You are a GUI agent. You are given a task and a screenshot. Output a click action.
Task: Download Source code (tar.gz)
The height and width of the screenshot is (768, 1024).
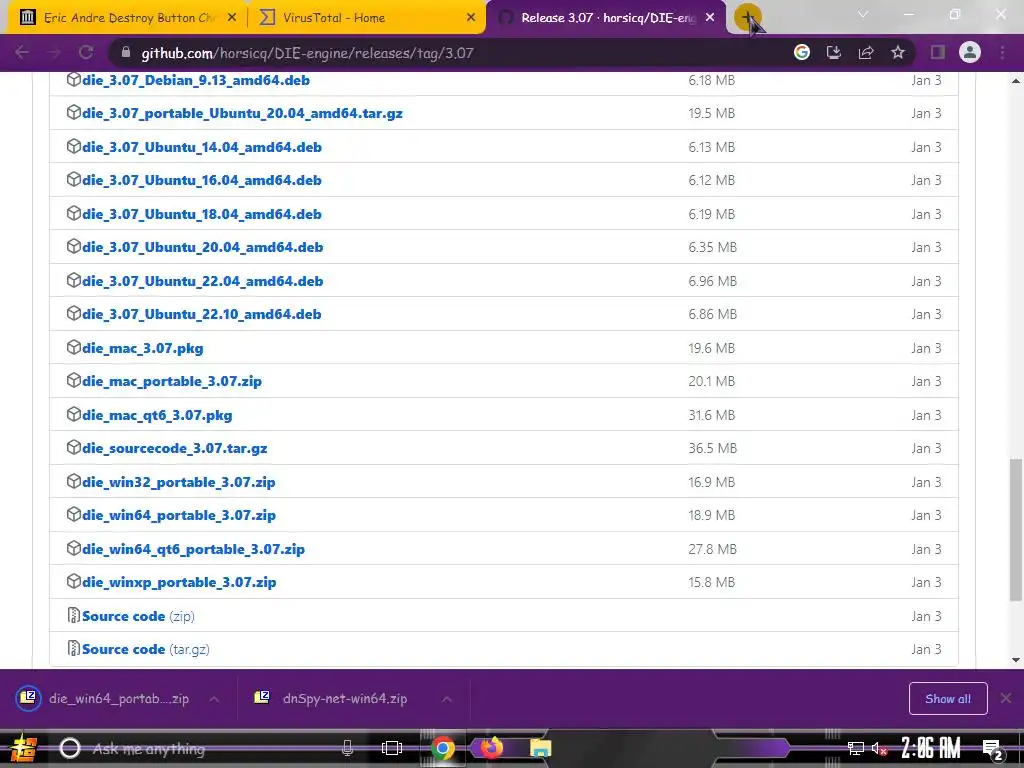[146, 650]
